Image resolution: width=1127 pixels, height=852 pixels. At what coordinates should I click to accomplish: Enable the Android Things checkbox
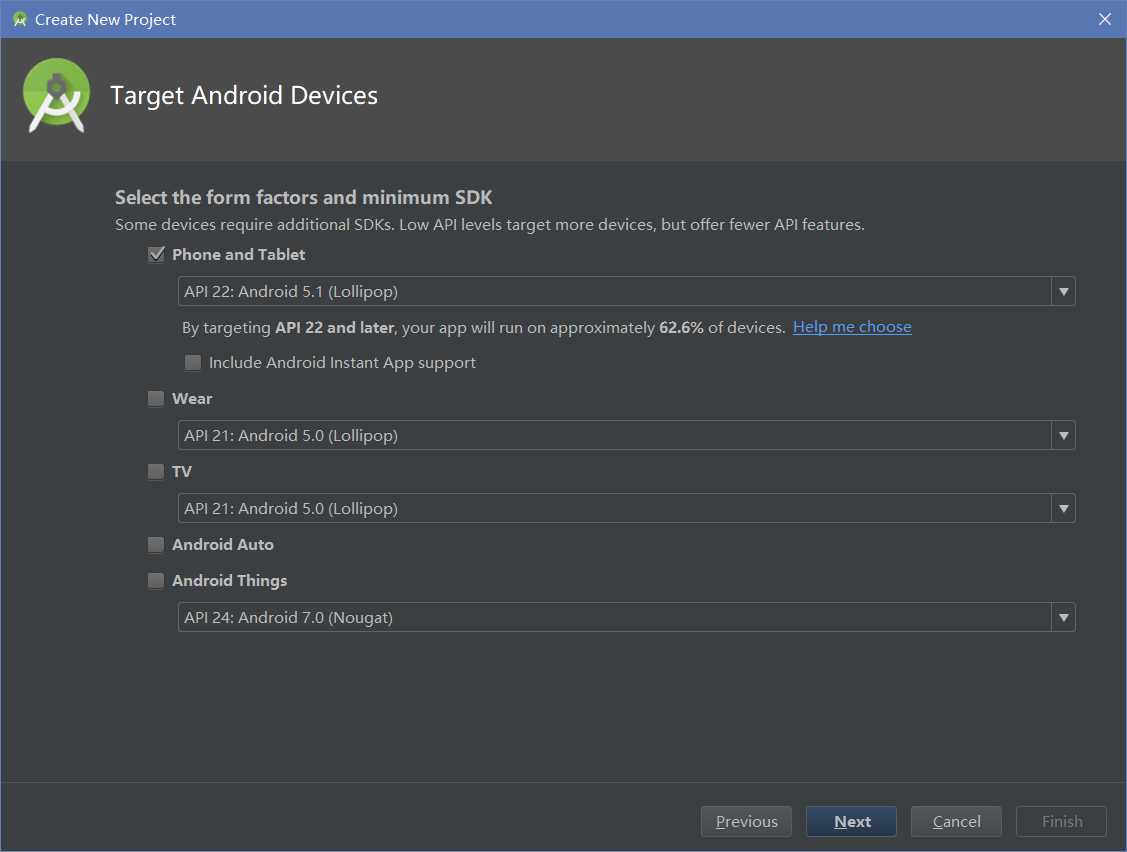(156, 580)
